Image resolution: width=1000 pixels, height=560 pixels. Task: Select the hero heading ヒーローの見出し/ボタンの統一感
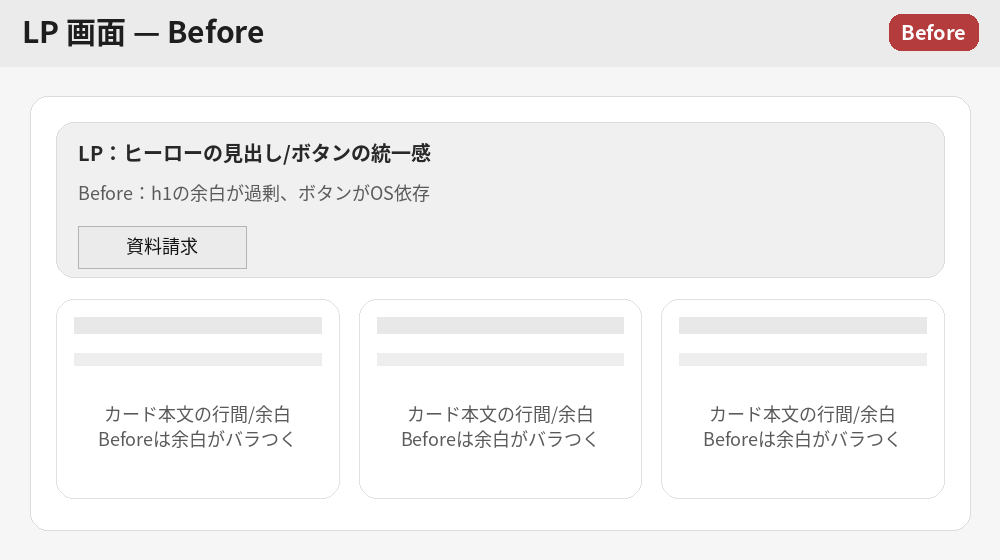tap(254, 154)
